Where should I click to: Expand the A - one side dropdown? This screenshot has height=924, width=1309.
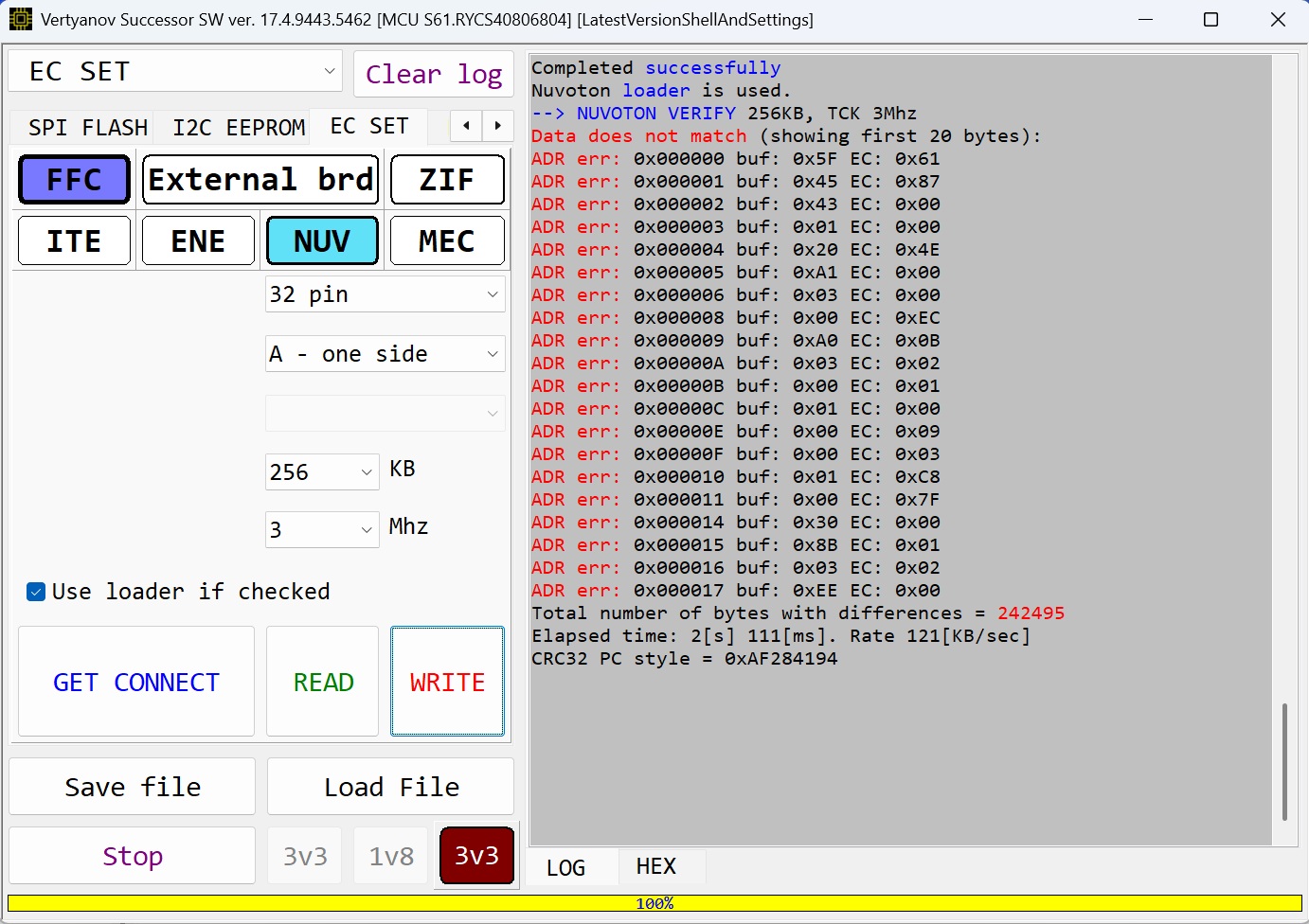click(x=385, y=354)
